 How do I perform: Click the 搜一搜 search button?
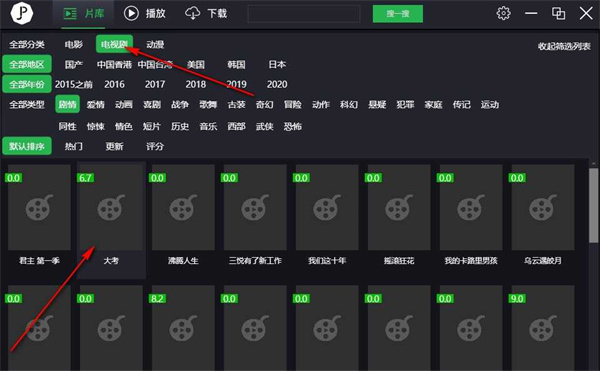click(x=398, y=14)
